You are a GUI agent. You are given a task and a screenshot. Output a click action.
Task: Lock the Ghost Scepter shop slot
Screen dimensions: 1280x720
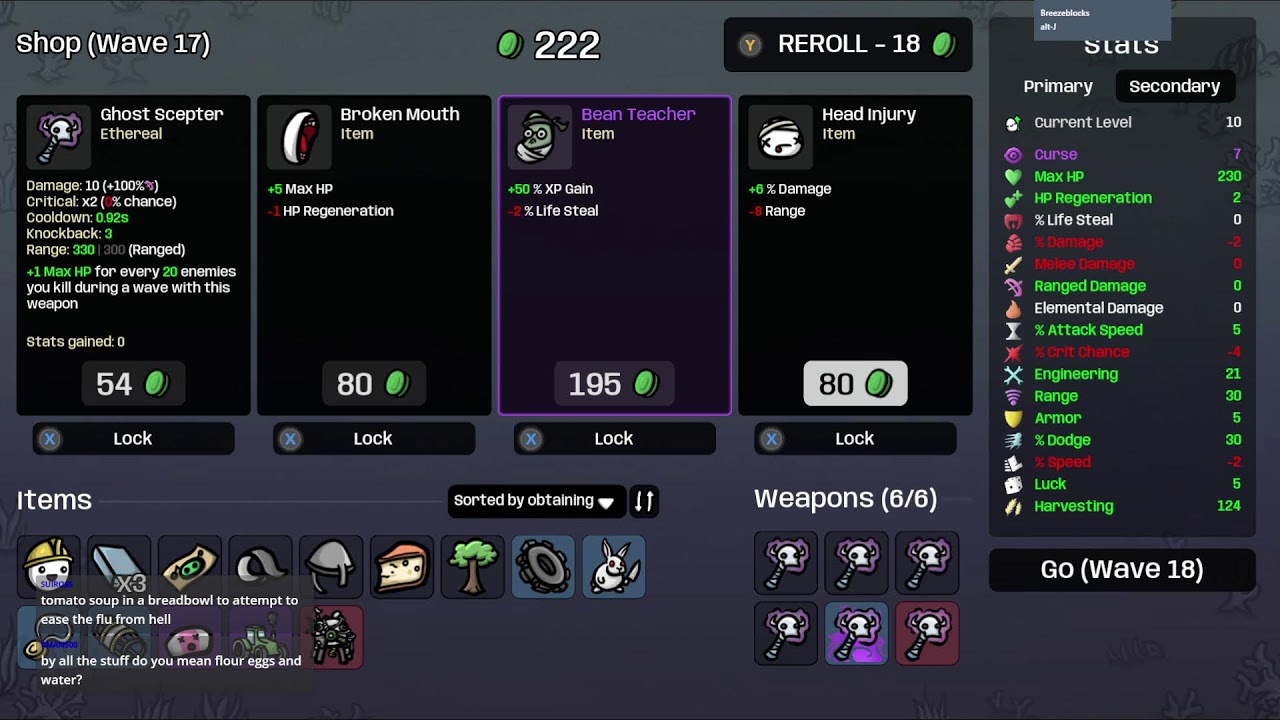point(133,438)
